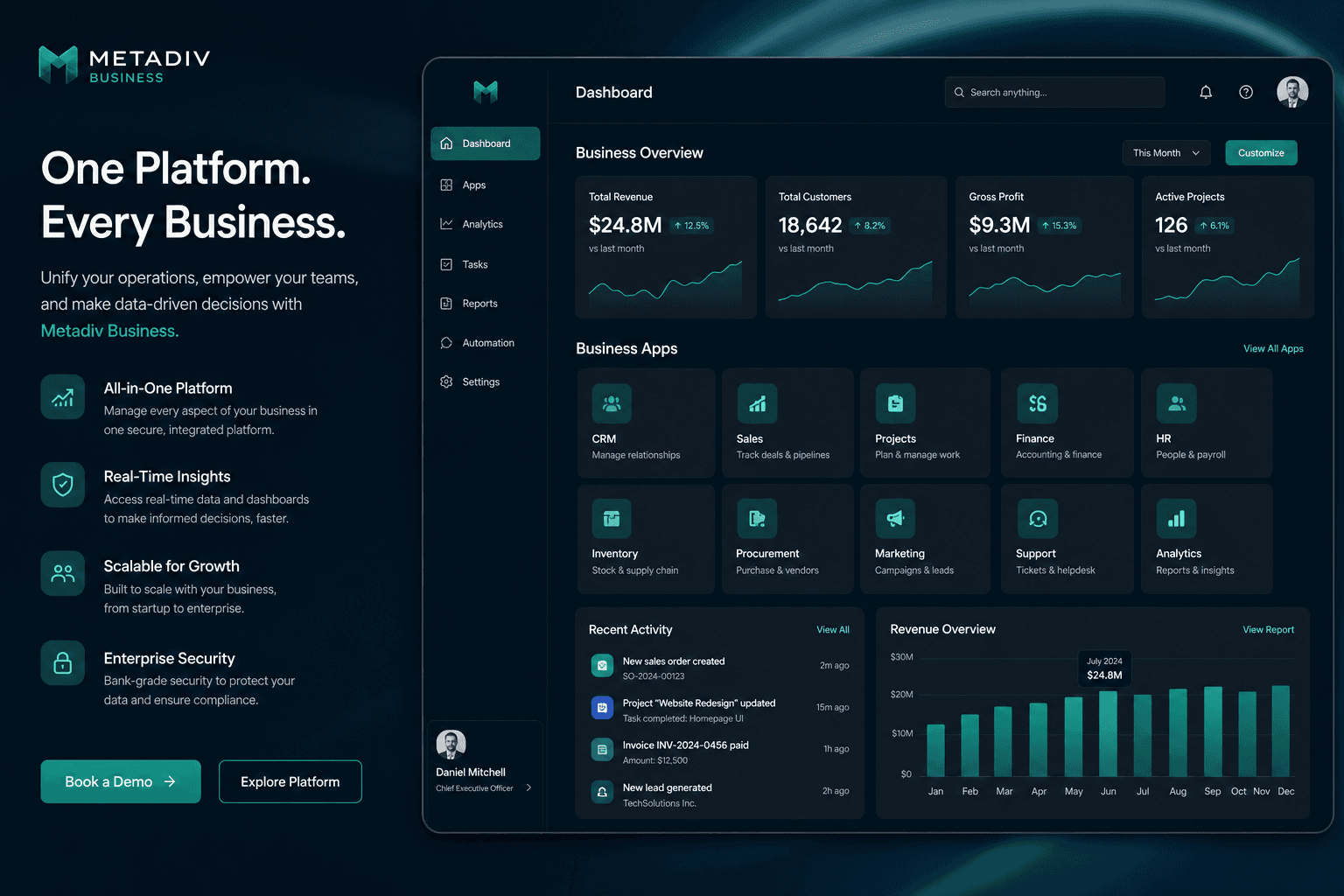Screen dimensions: 1344x896
Task: Click the notification bell icon
Action: tap(1206, 92)
